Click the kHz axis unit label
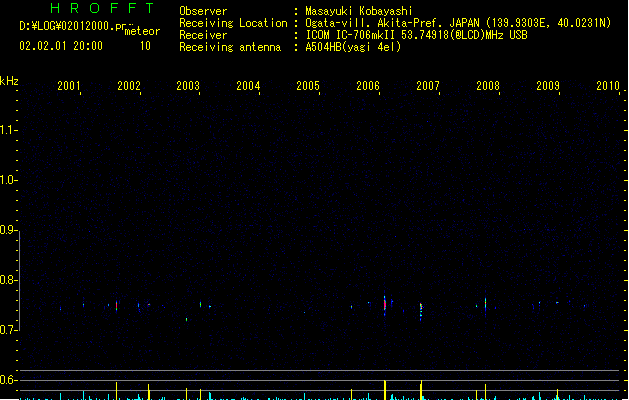The height and width of the screenshot is (400, 629). click(x=9, y=81)
